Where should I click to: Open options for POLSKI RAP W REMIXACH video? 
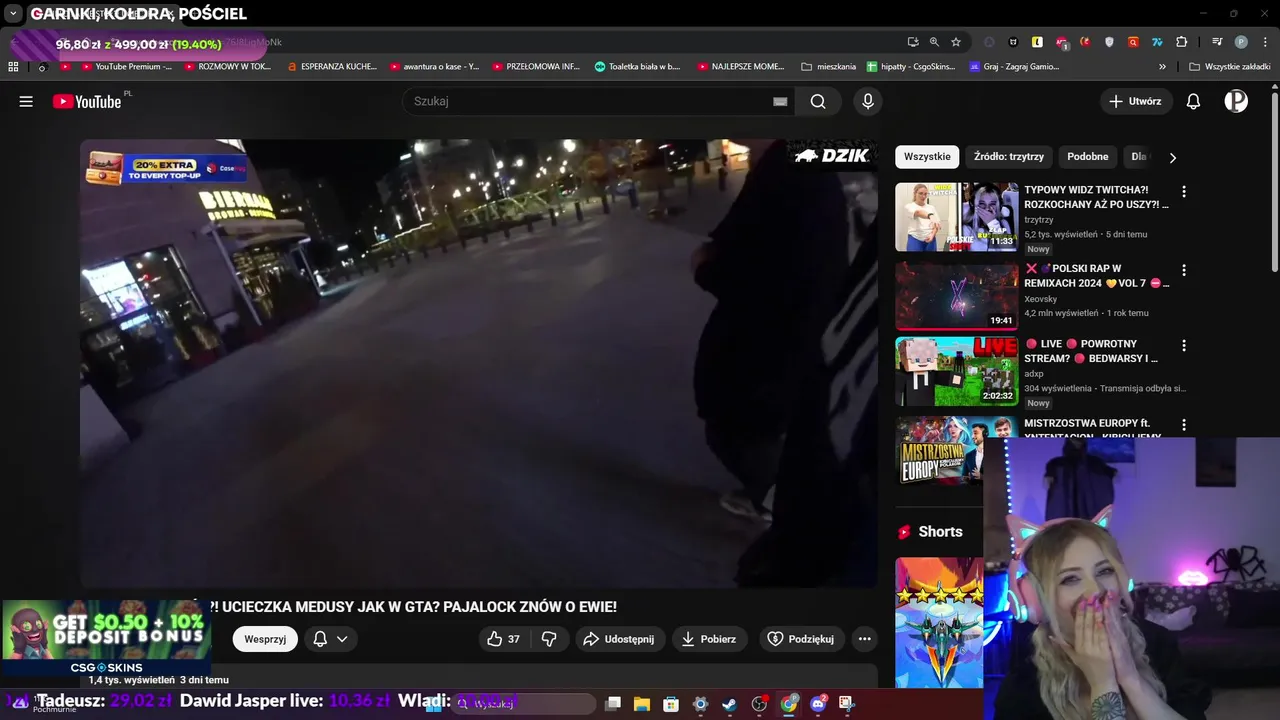click(x=1184, y=270)
